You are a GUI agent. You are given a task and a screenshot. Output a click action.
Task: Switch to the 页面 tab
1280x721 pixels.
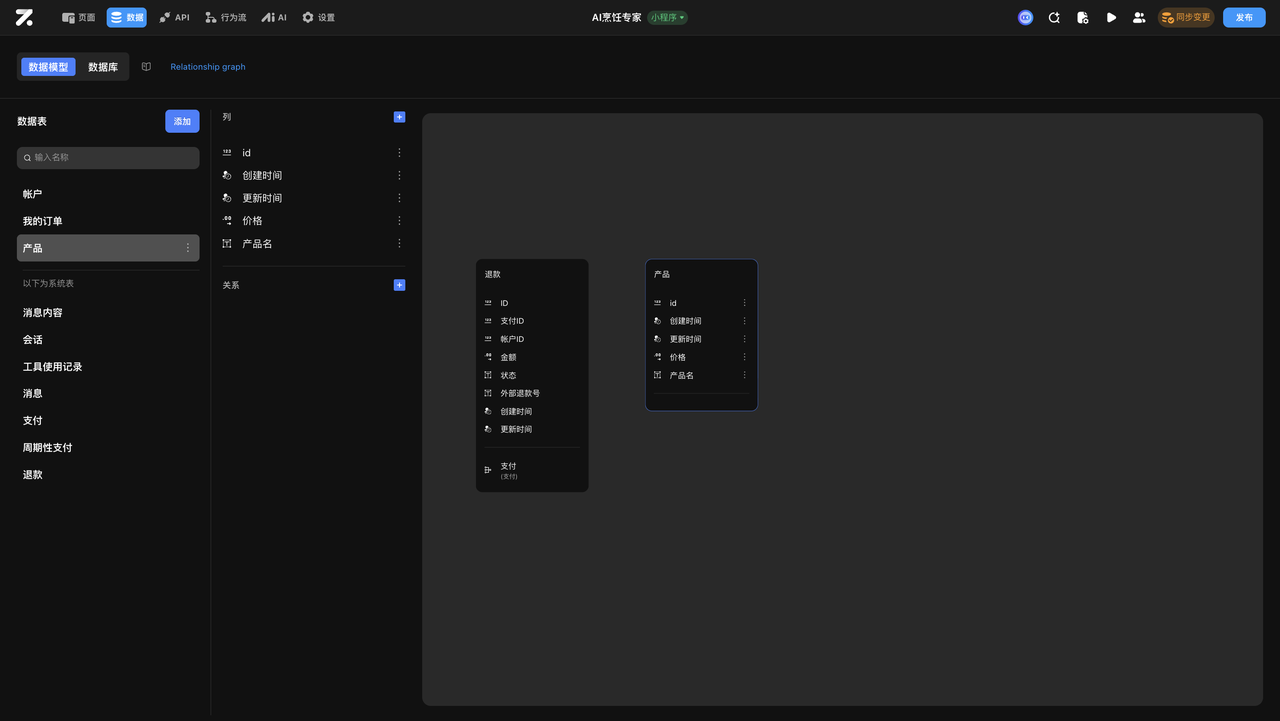coord(79,17)
